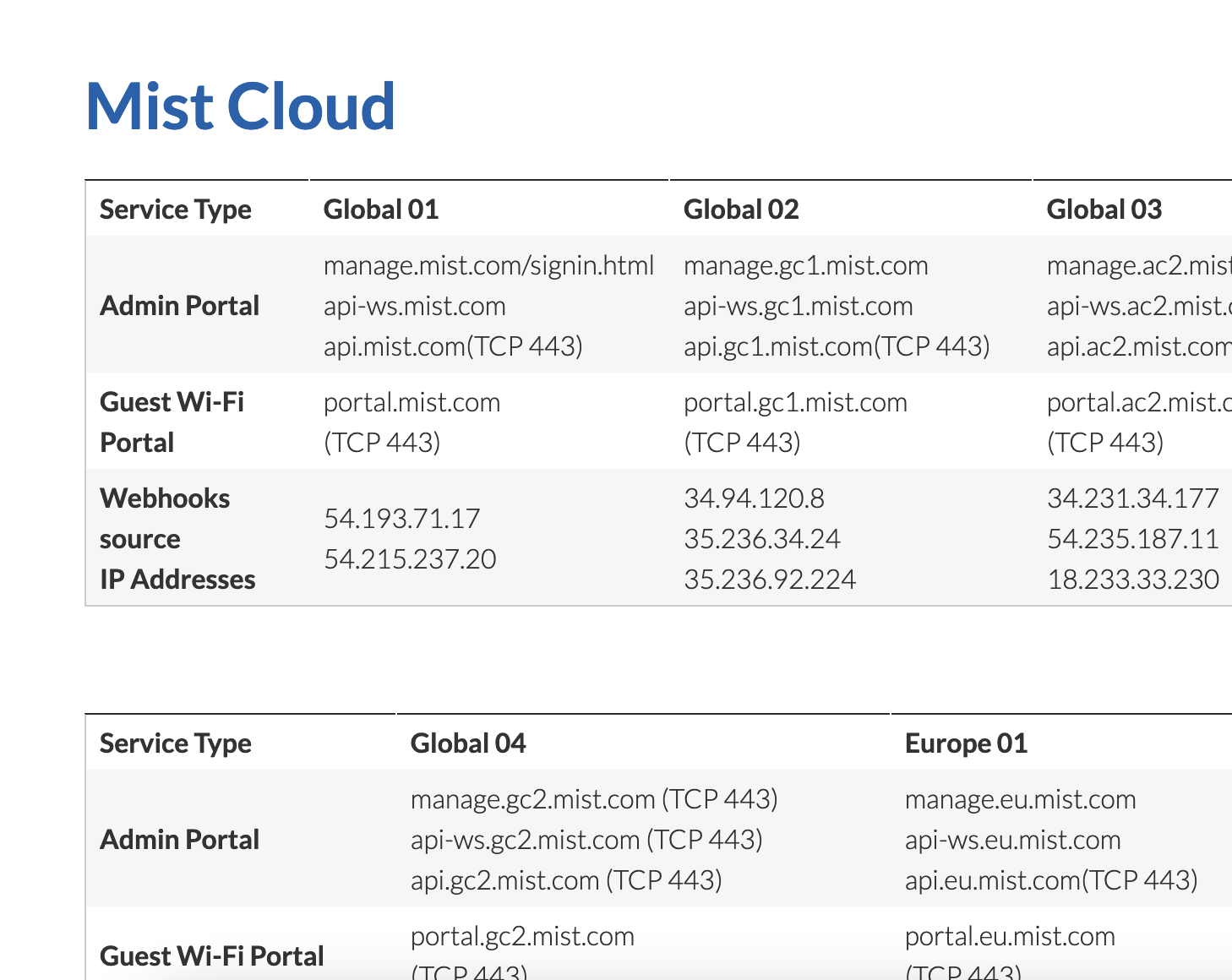Click "api.mist.com(TCP 443)" entry

453,346
